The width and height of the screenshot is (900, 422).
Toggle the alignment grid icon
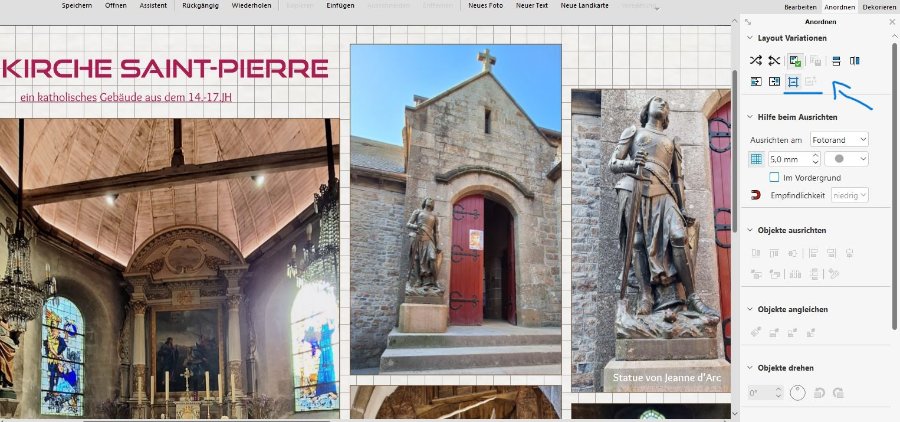(x=757, y=159)
